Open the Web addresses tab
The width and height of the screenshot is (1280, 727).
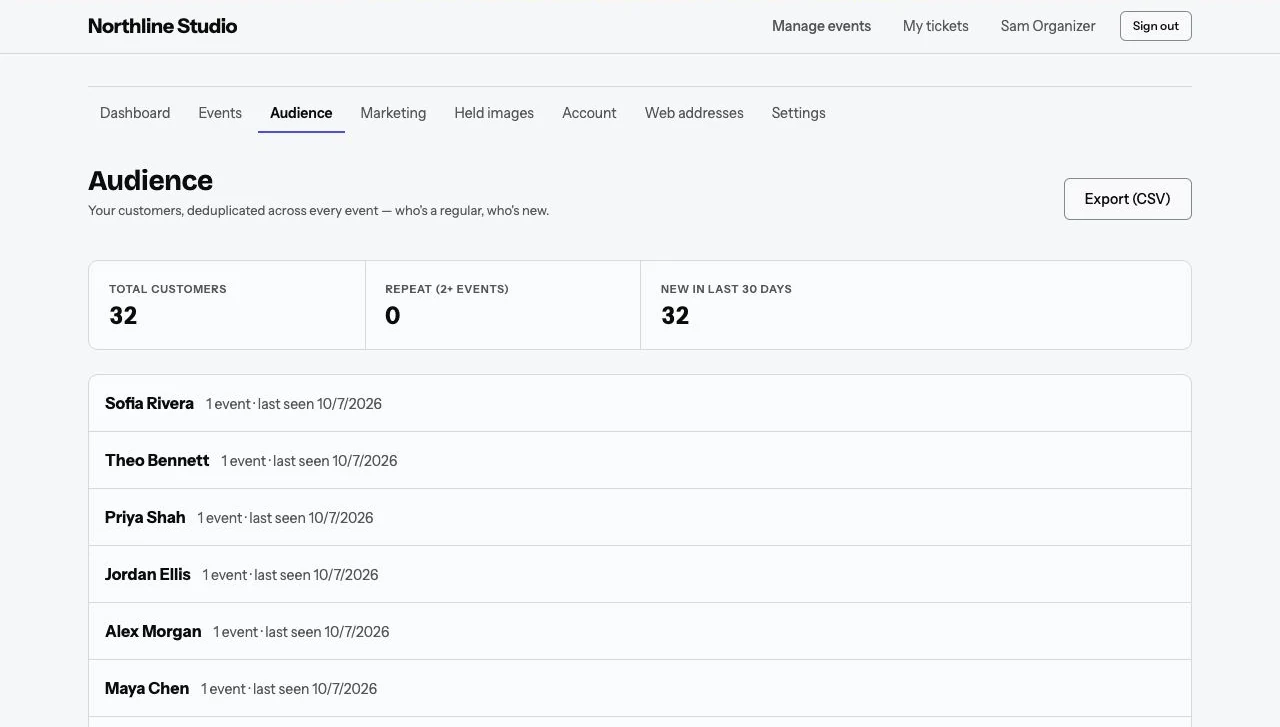click(694, 113)
